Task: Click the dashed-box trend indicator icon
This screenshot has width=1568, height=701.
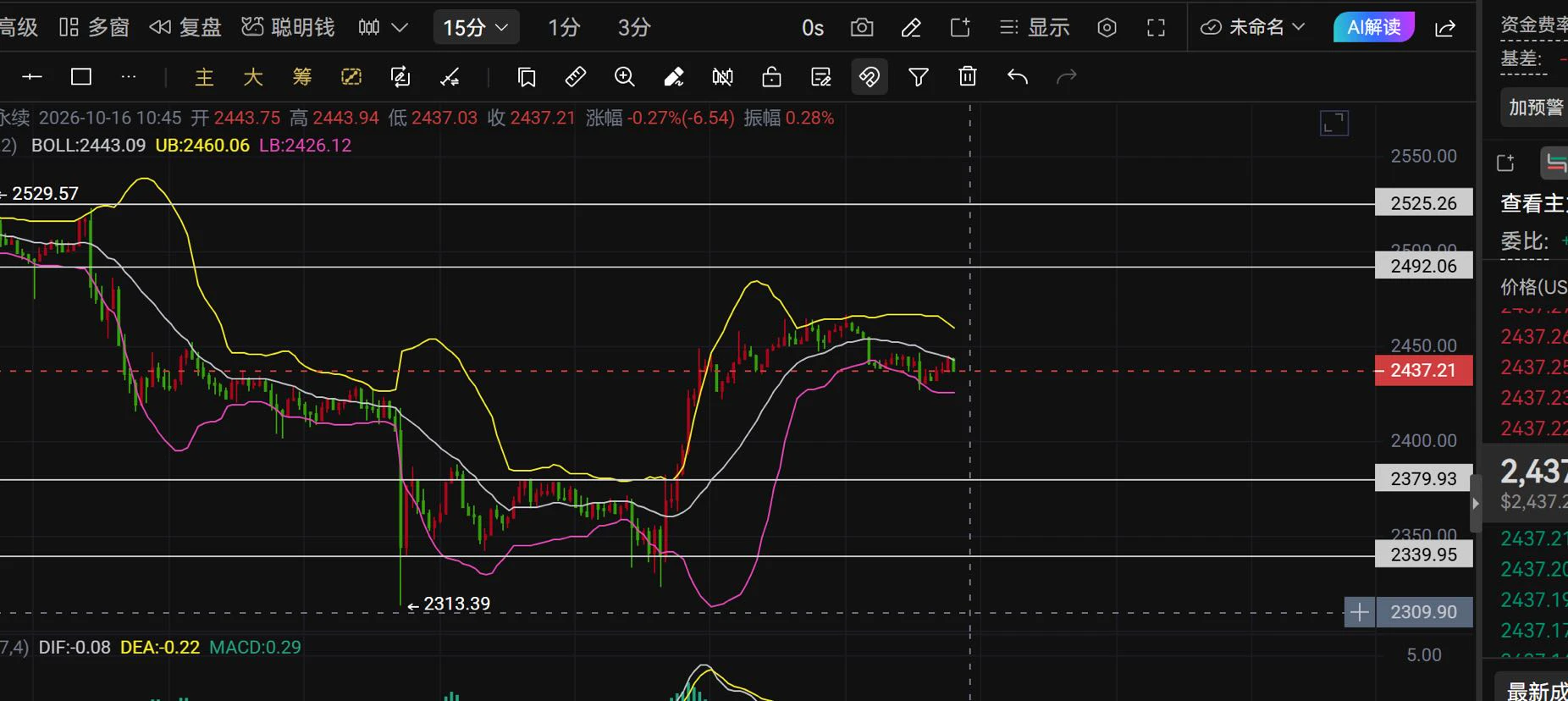Action: tap(351, 77)
